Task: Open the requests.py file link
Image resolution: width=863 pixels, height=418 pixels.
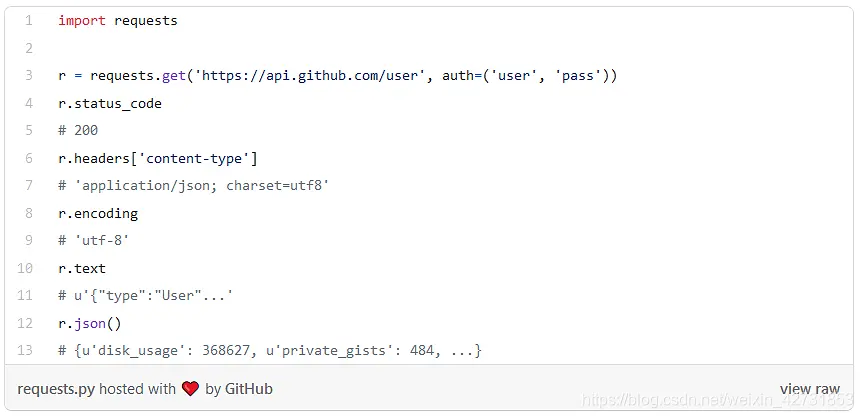Action: coord(56,389)
